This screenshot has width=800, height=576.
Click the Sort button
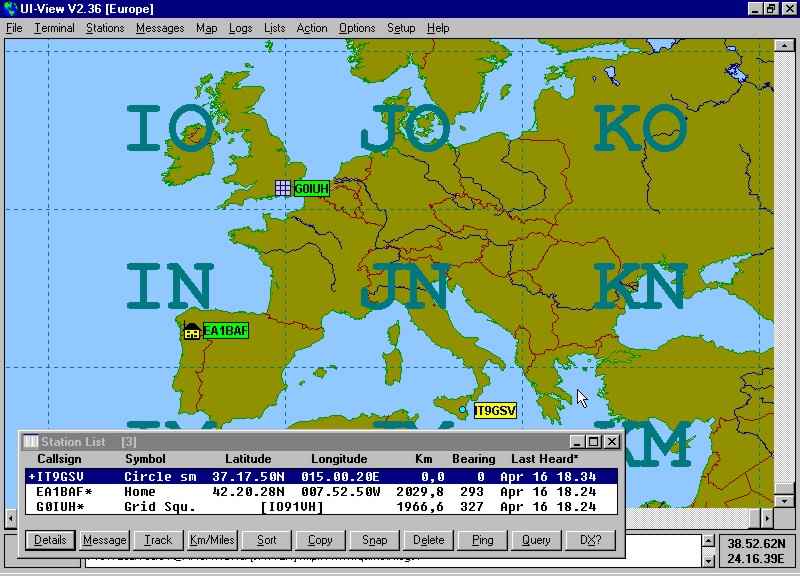tap(266, 540)
